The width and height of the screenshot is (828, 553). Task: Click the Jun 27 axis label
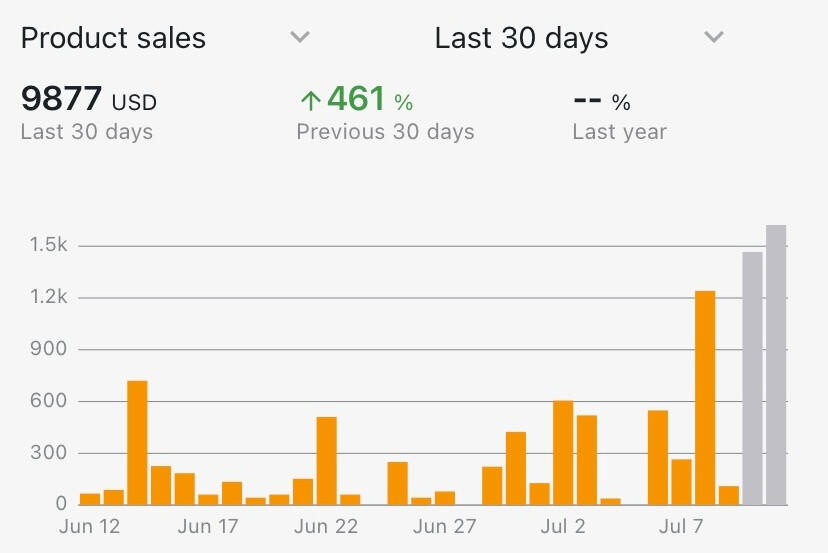(445, 526)
